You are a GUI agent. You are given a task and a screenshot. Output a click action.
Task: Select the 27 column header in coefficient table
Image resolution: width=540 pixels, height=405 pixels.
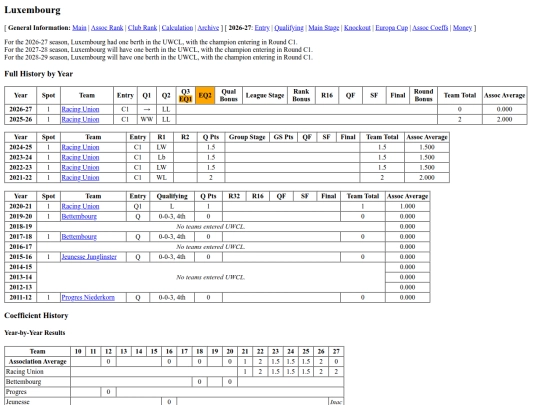coord(336,351)
